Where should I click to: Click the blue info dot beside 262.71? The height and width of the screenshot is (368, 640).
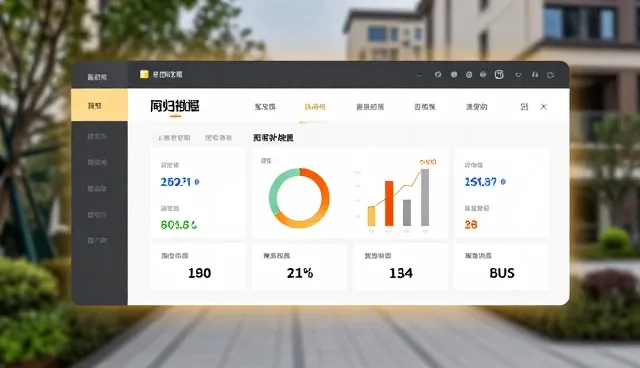click(197, 182)
